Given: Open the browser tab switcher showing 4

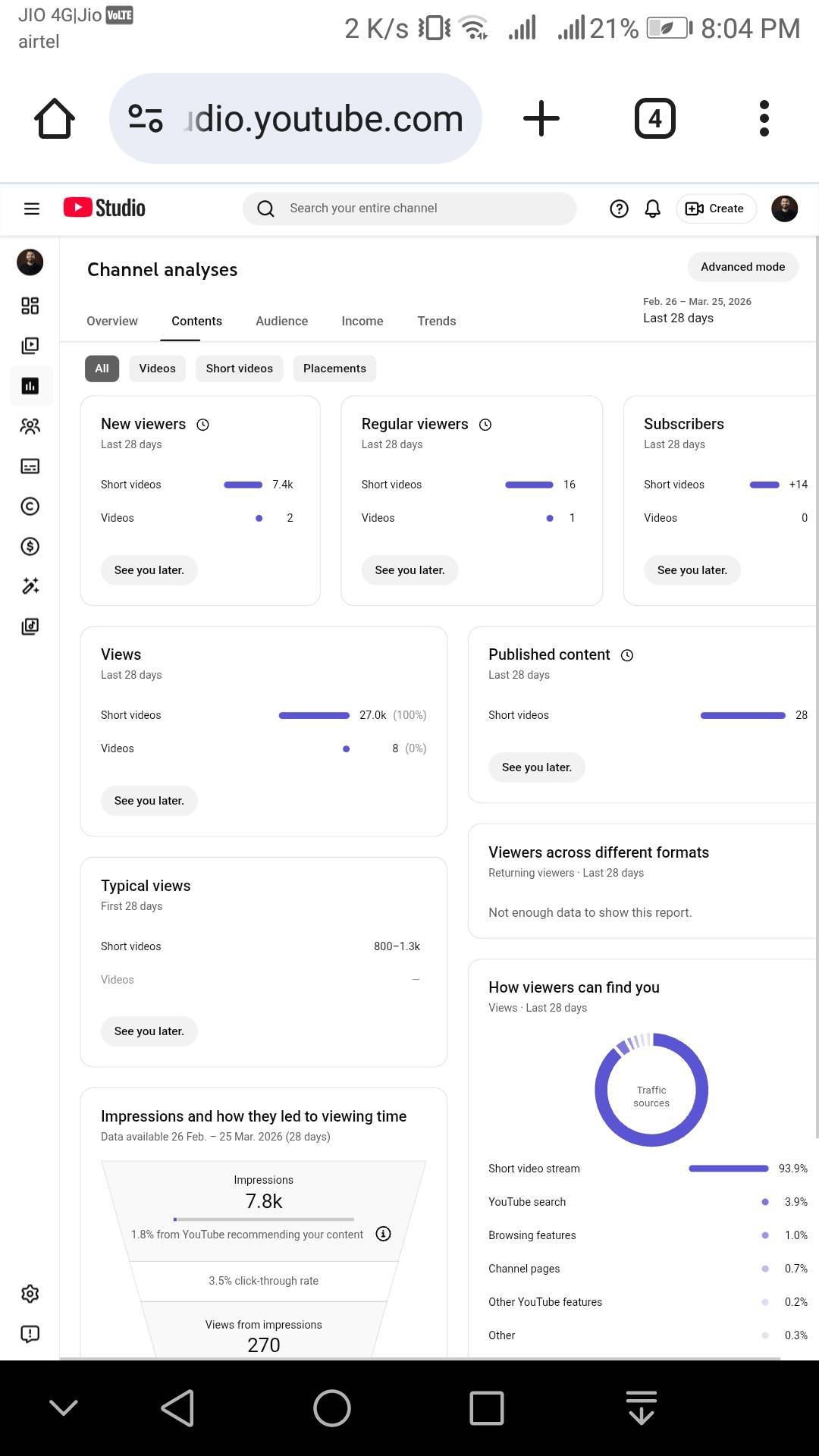Looking at the screenshot, I should (x=654, y=118).
